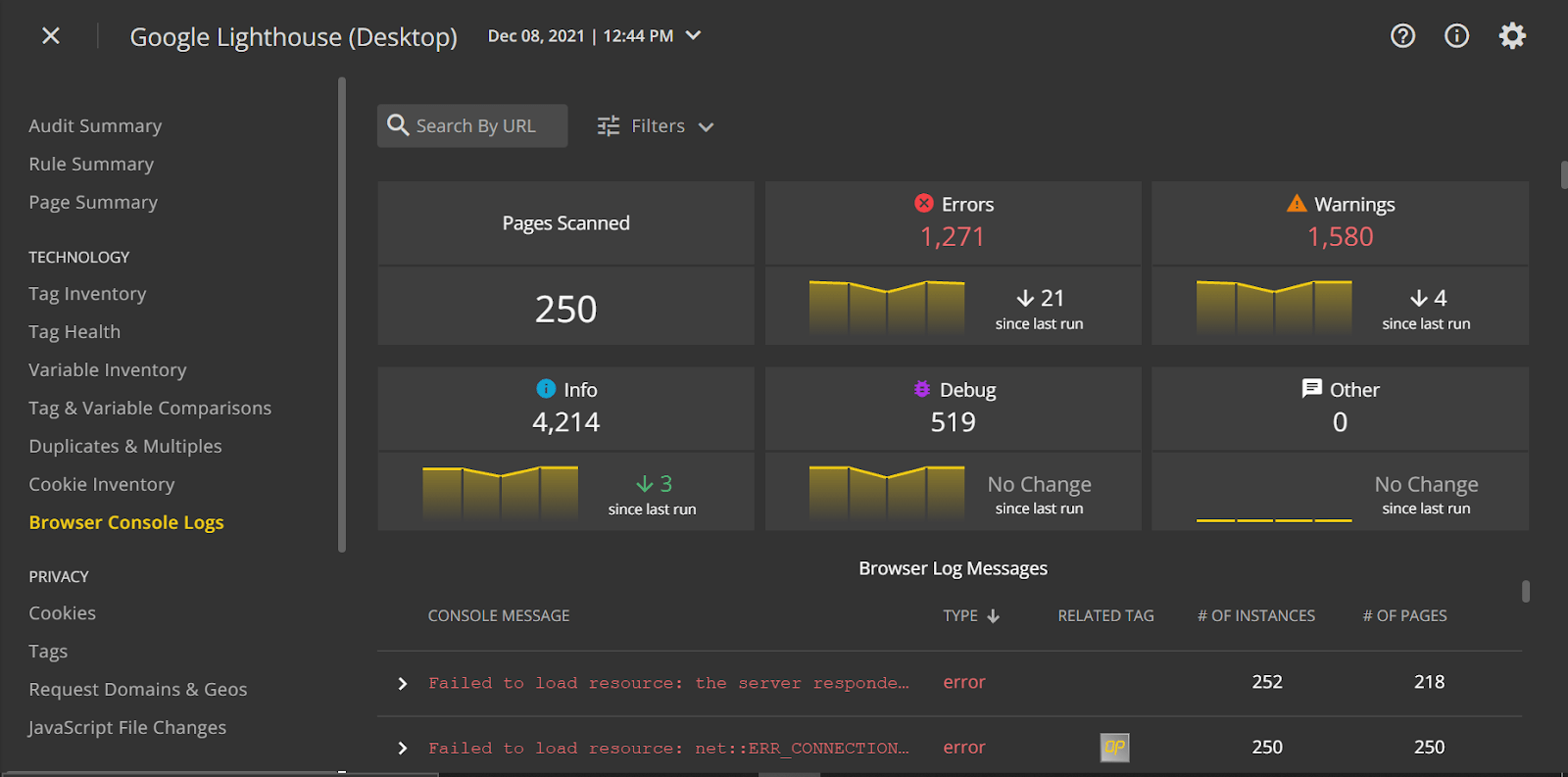This screenshot has height=777, width=1568.
Task: Click the Errors count 1,271
Action: [x=952, y=236]
